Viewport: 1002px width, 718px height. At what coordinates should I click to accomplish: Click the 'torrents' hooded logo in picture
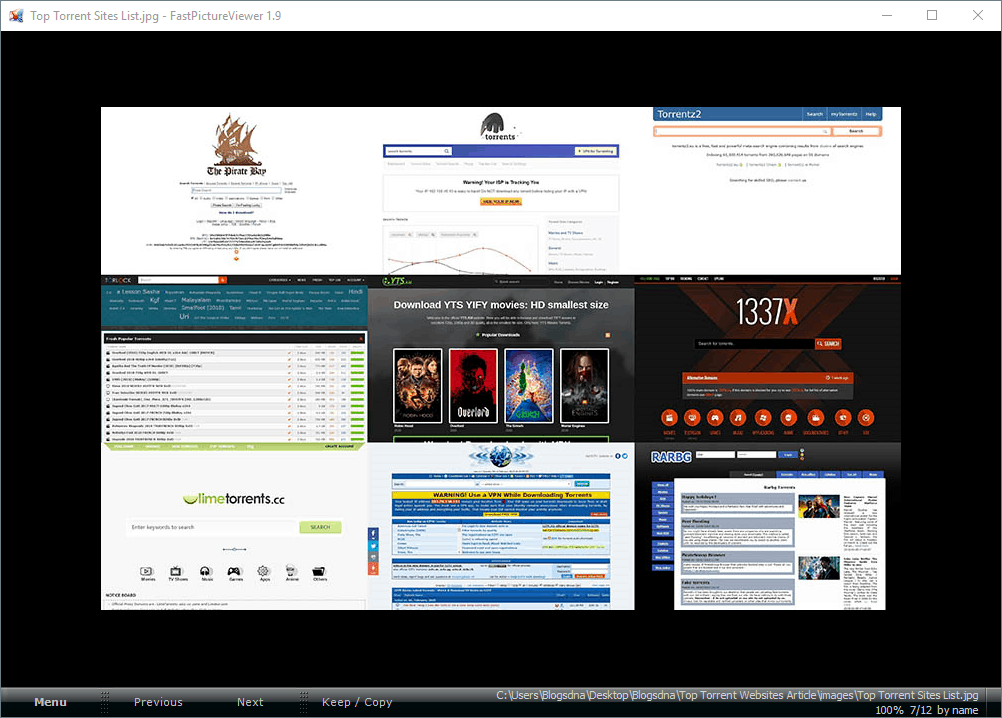[497, 126]
